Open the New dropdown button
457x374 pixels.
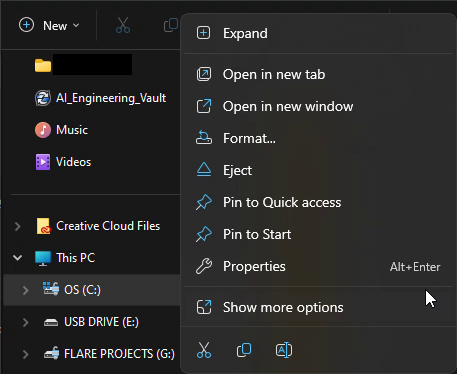coord(49,26)
